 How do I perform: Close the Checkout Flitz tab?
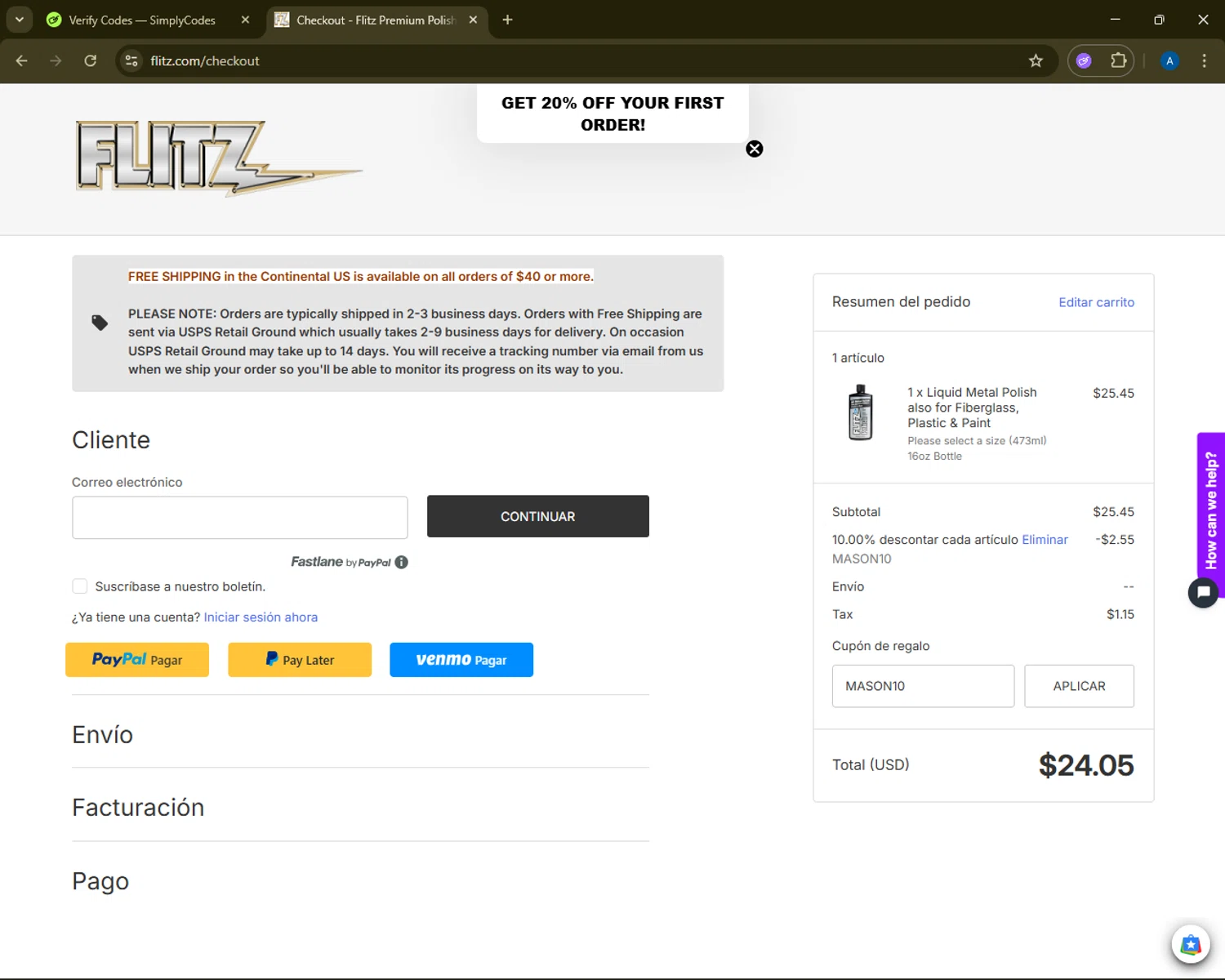tap(473, 20)
